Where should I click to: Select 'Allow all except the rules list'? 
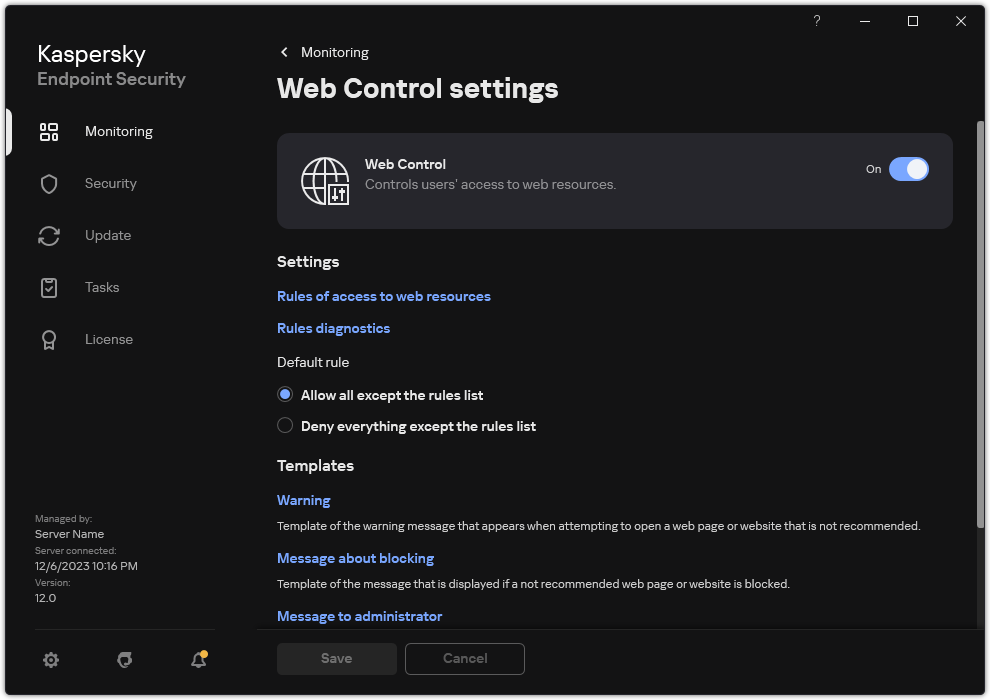point(285,394)
